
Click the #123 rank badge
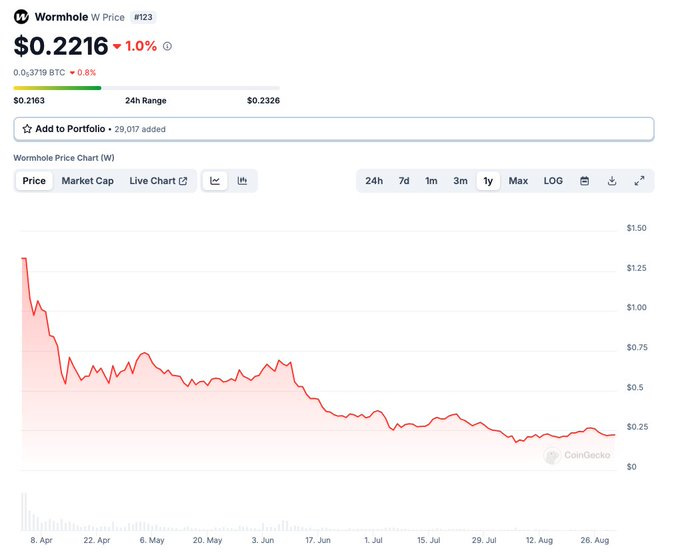coord(143,17)
